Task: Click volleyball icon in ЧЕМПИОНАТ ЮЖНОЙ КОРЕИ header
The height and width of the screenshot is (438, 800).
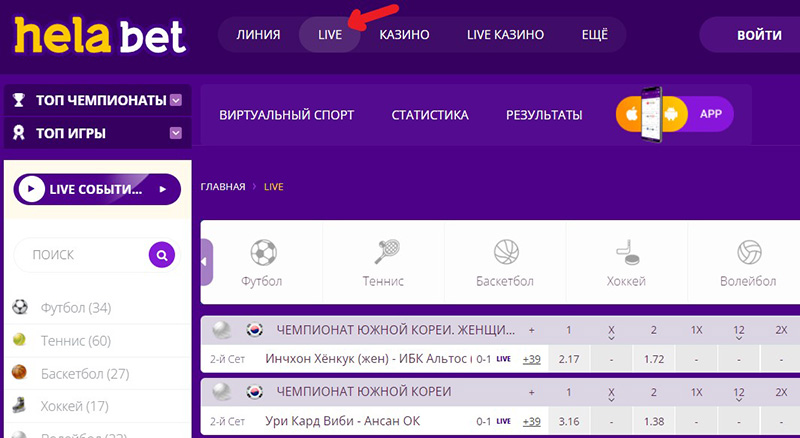Action: [221, 392]
